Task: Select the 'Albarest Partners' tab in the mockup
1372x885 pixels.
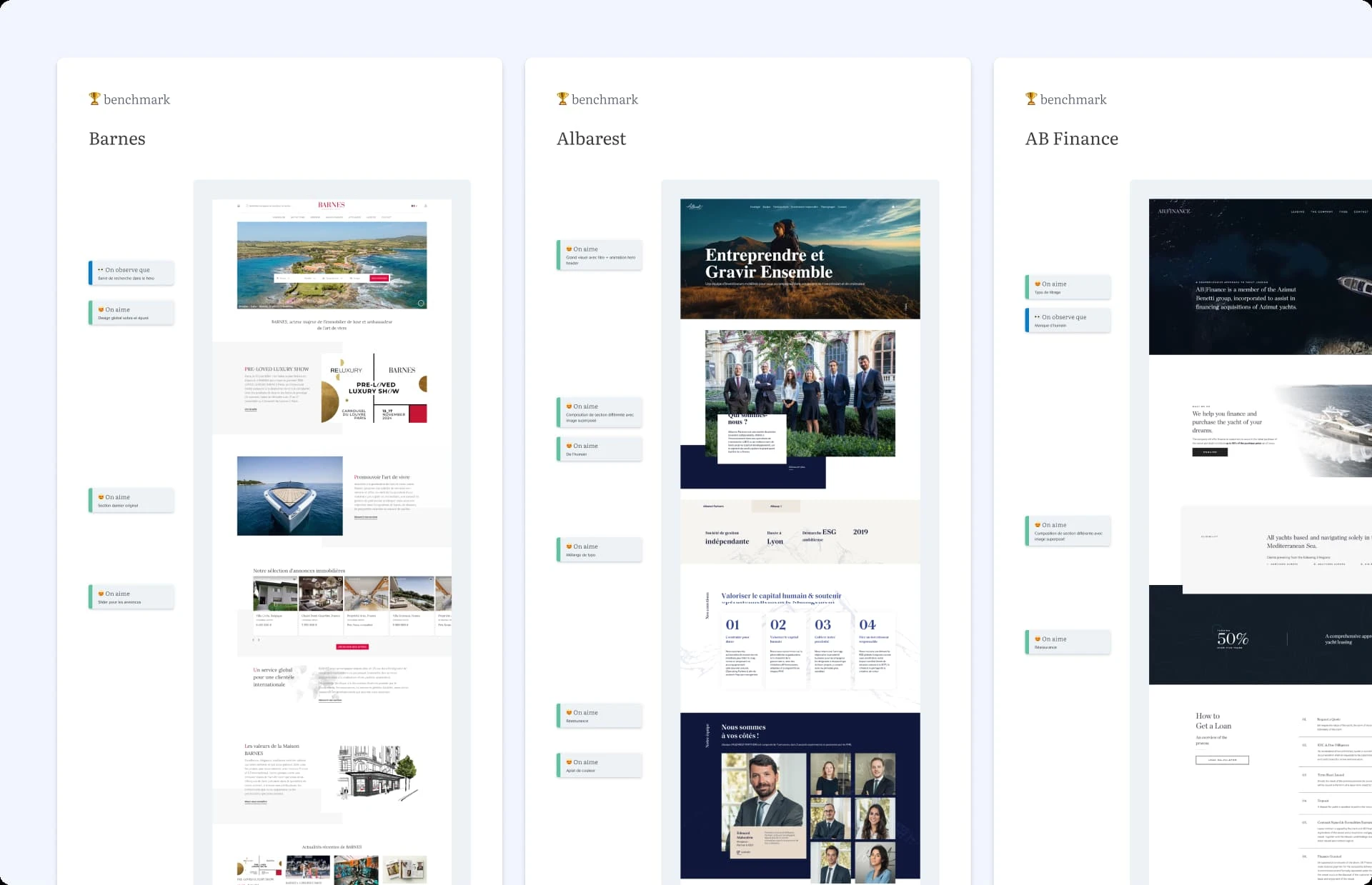Action: [713, 506]
